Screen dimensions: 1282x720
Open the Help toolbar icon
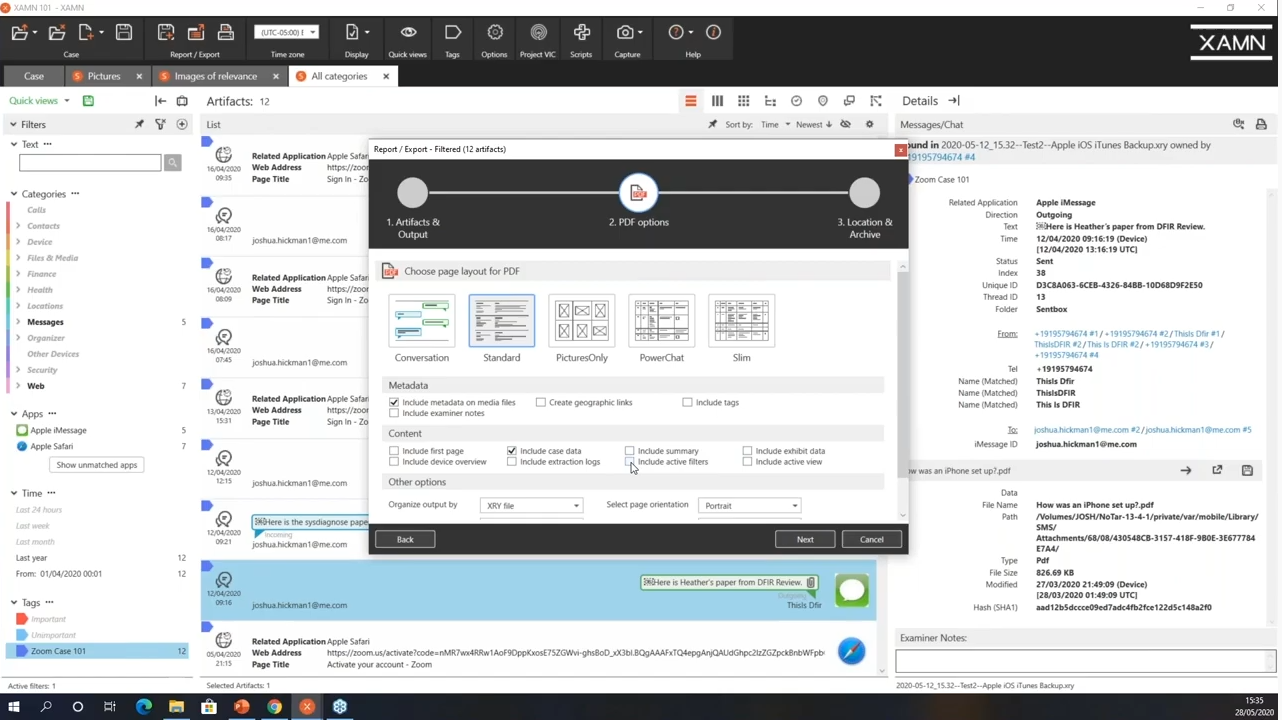[677, 33]
